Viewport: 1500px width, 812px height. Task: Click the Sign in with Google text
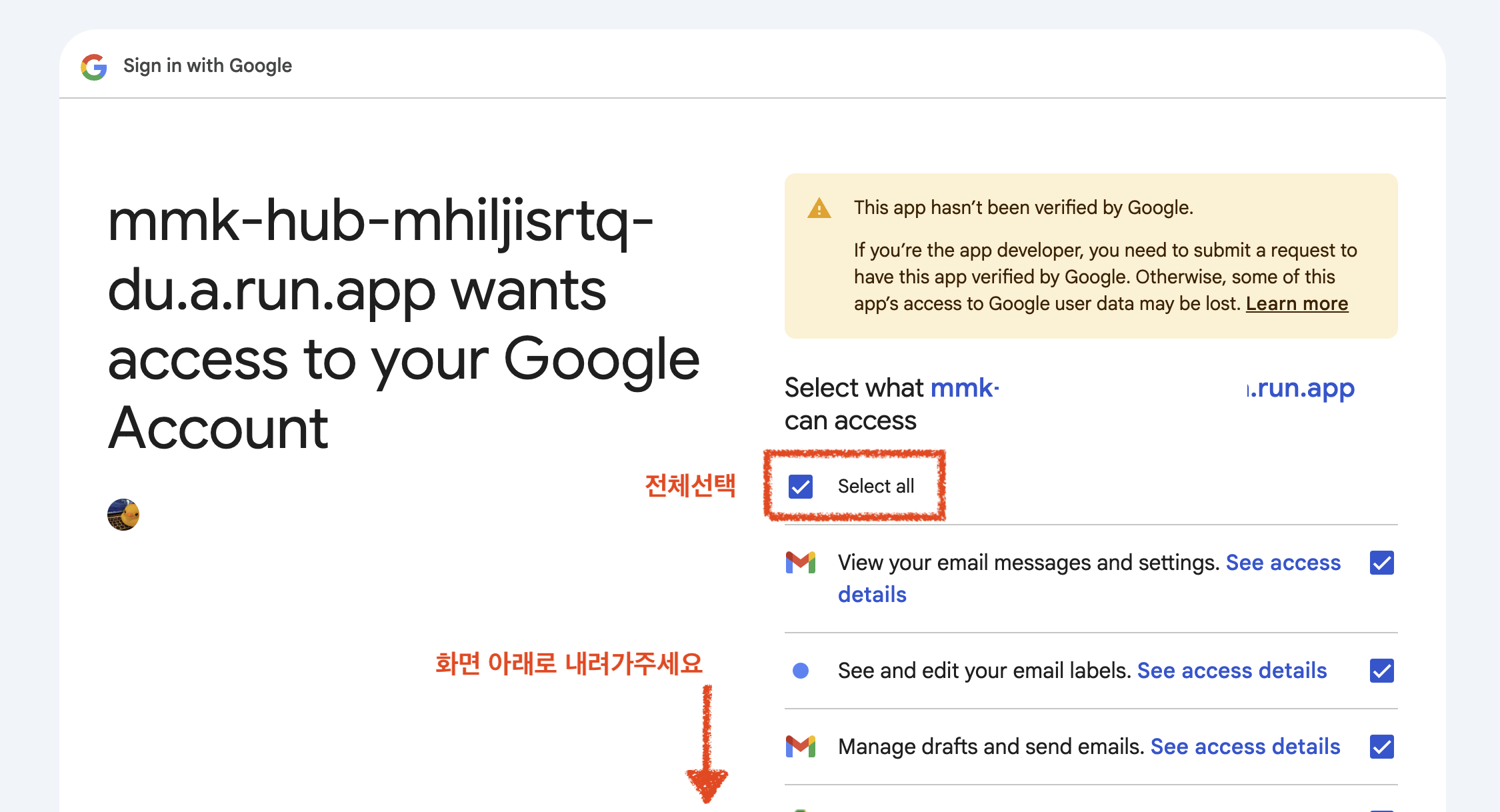pos(207,65)
